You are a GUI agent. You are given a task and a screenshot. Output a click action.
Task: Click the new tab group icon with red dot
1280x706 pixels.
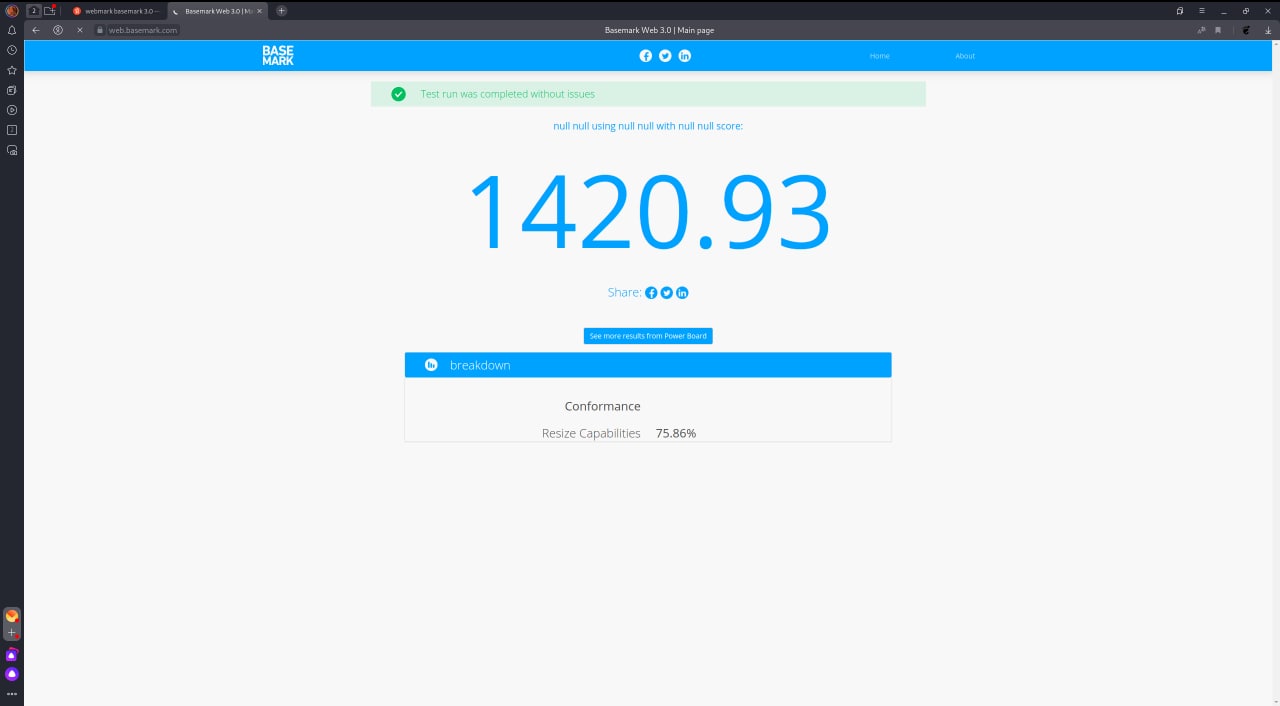pos(50,10)
